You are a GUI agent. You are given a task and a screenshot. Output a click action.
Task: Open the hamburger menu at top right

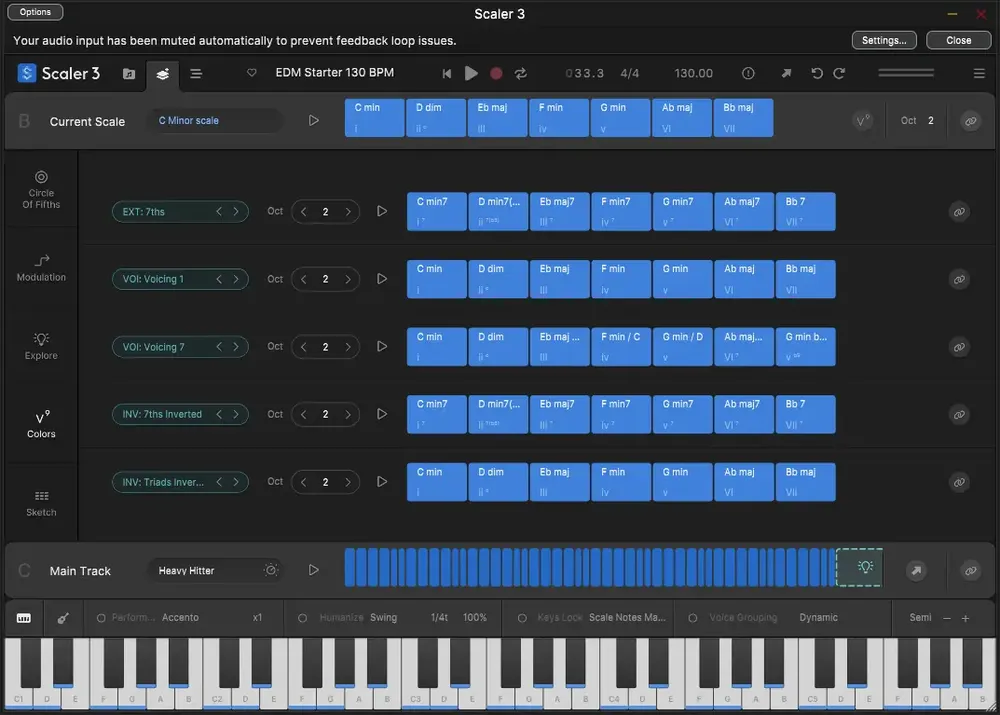pos(979,73)
